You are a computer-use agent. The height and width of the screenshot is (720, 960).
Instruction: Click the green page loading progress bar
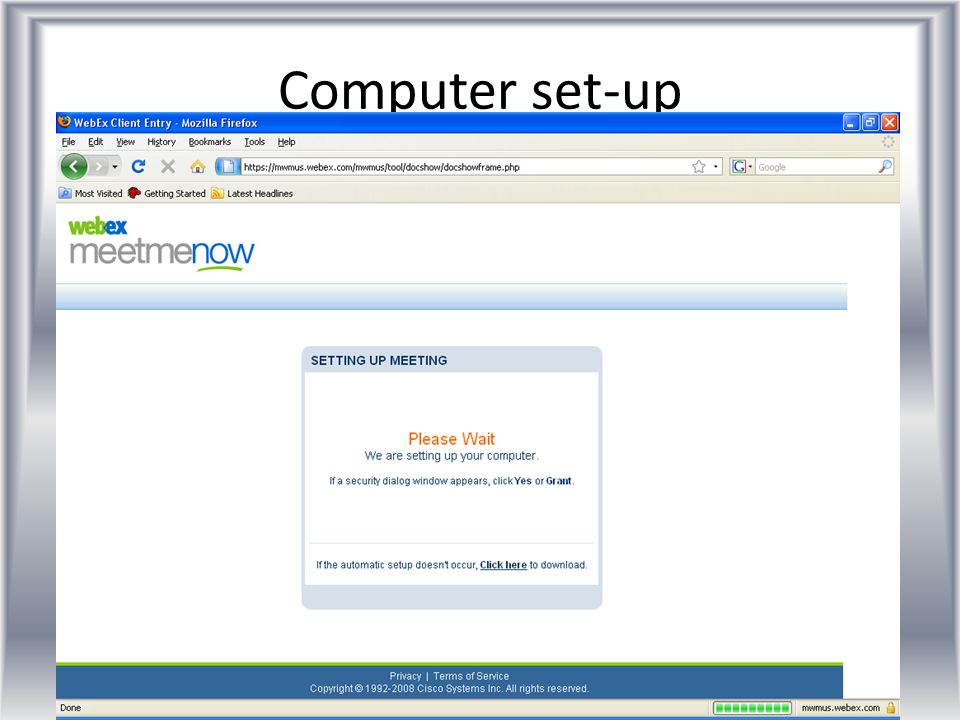(752, 708)
